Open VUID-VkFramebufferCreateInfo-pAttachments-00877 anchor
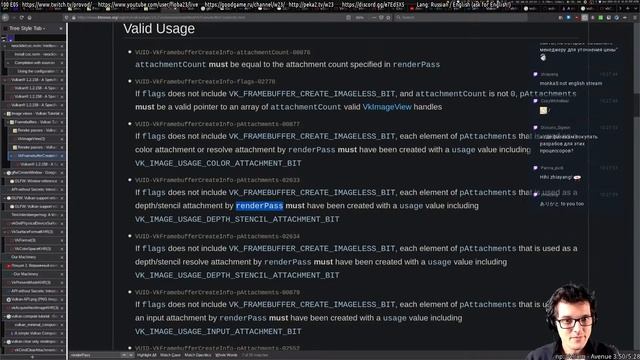 coord(217,124)
